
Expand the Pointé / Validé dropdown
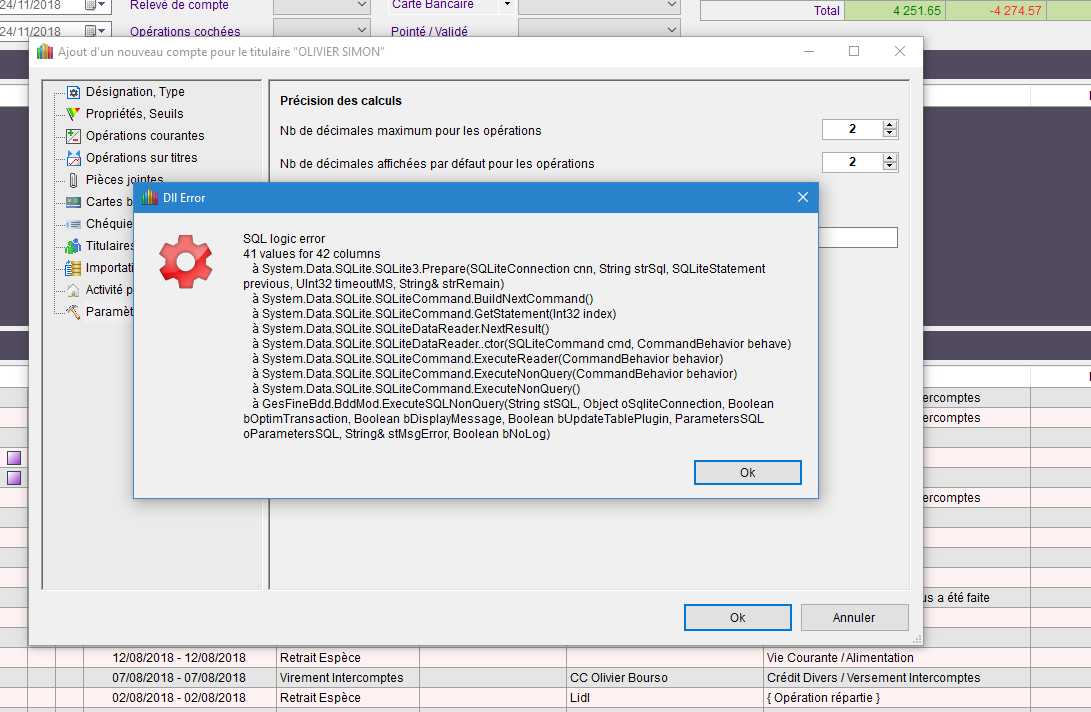[671, 31]
